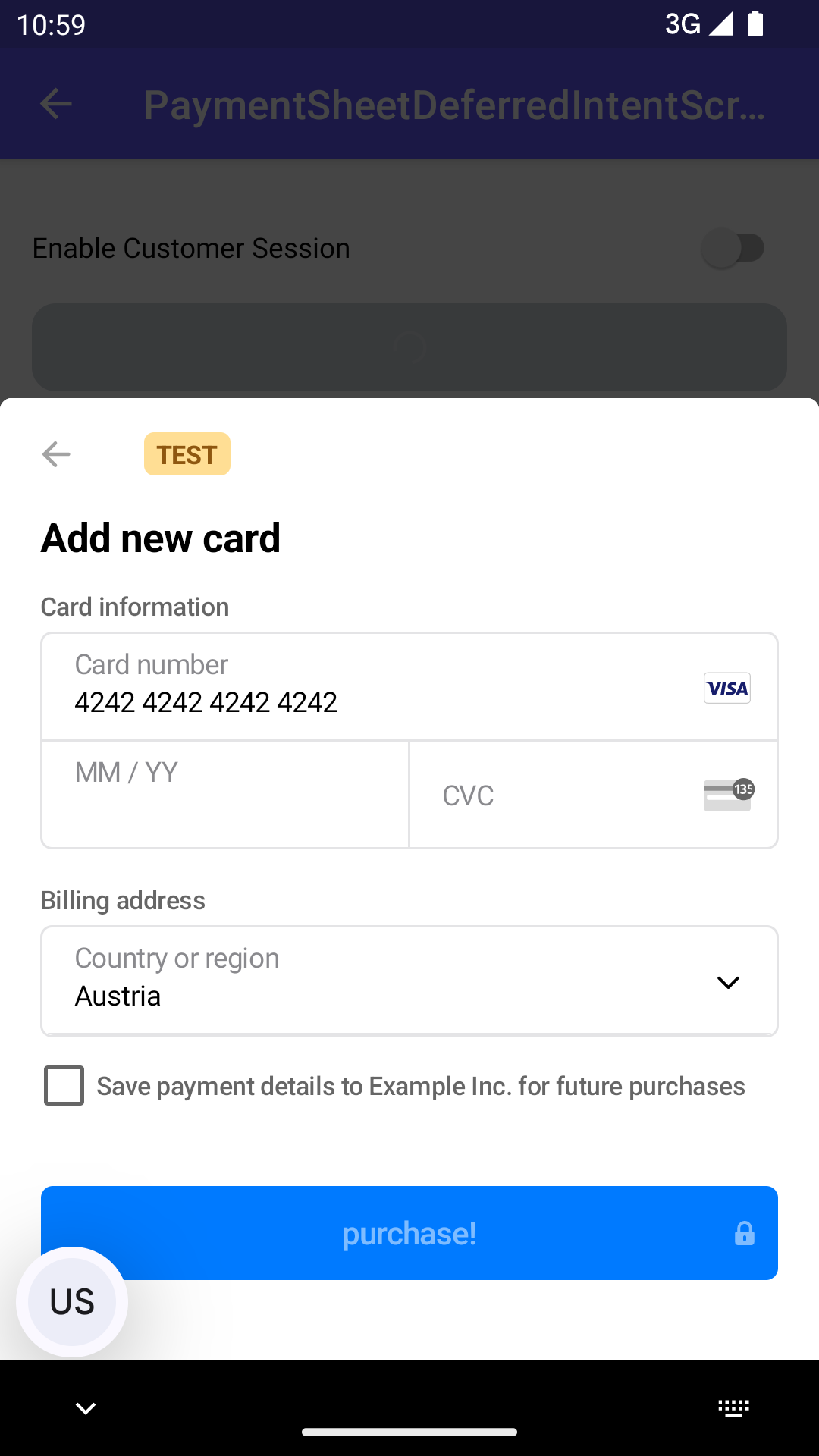Click the lock icon on purchase button
This screenshot has width=819, height=1456.
point(744,1234)
